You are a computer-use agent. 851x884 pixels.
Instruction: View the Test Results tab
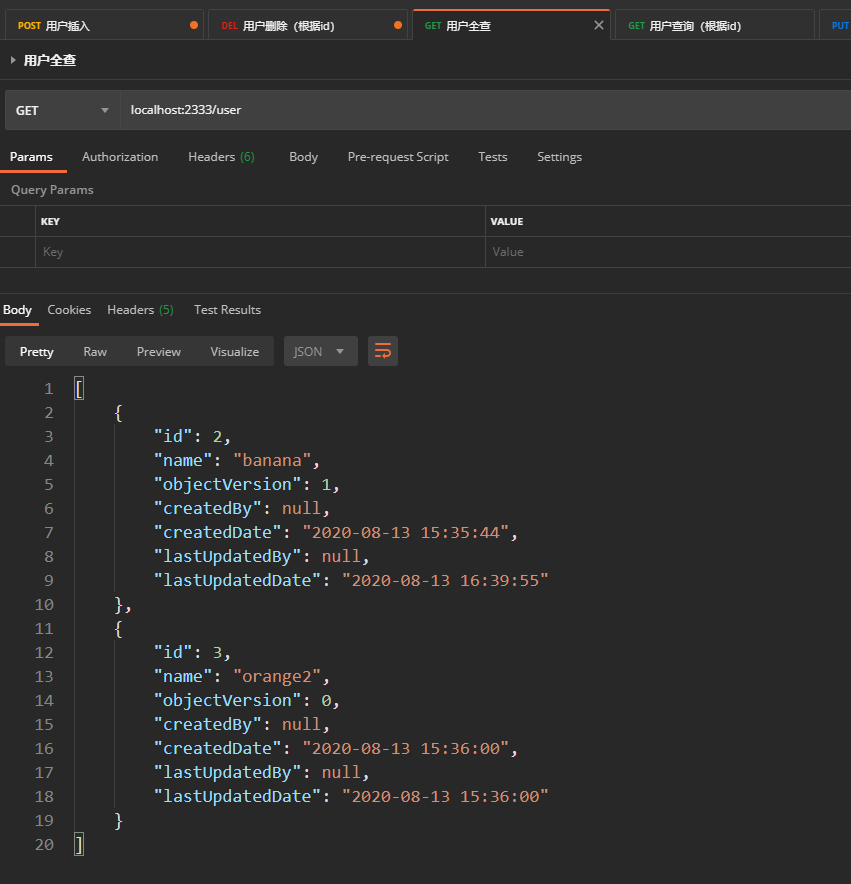227,310
